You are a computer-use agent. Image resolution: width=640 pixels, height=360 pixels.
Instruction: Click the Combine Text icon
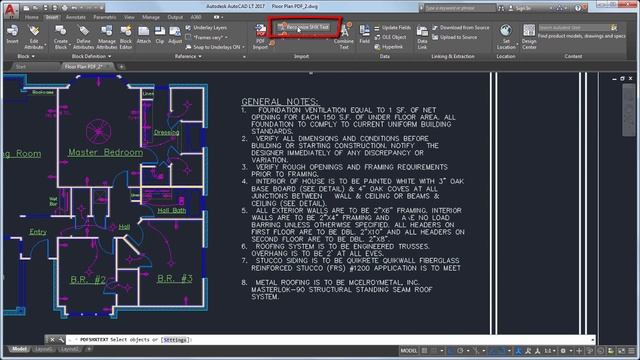point(344,31)
